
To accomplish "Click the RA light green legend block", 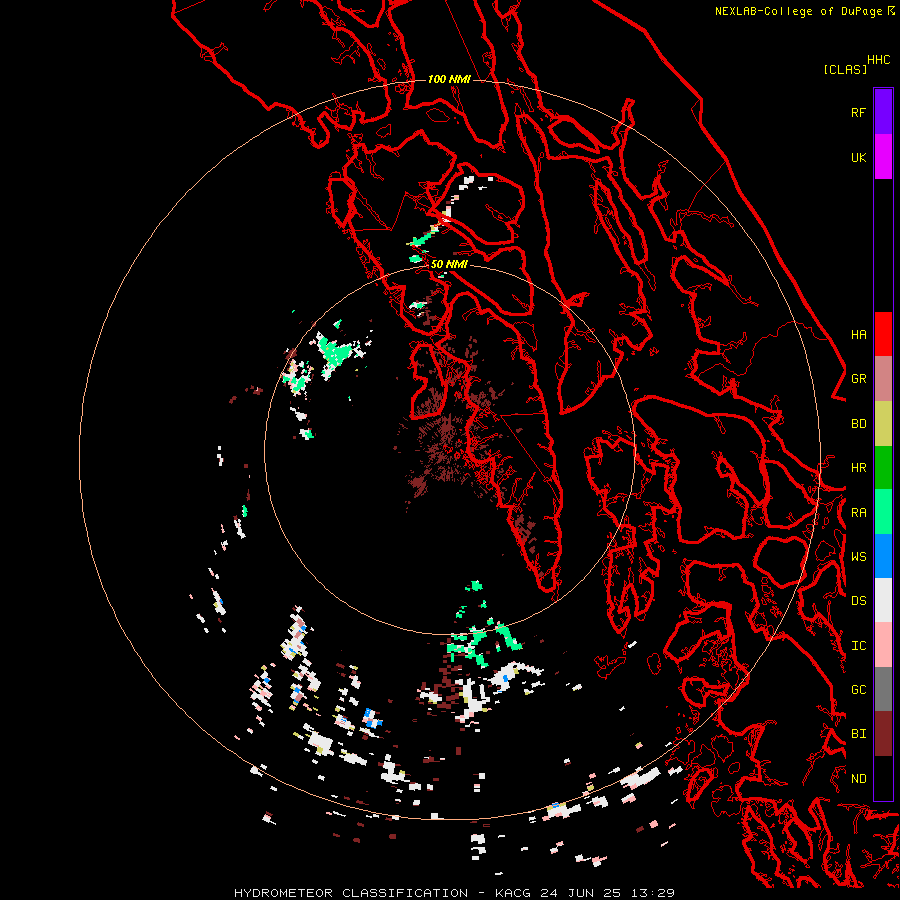I will (x=883, y=512).
